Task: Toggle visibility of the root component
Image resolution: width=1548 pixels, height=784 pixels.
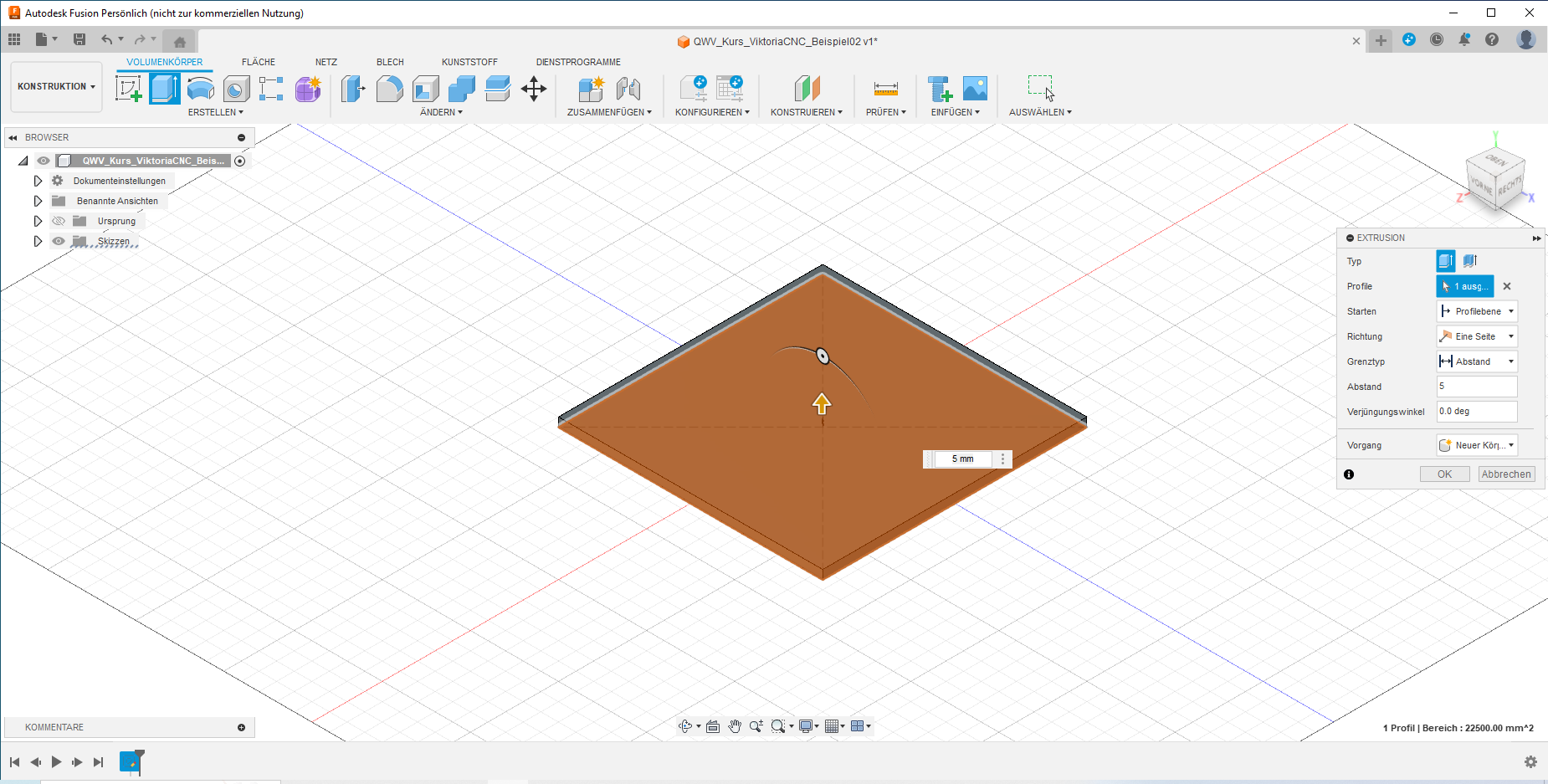Action: coord(44,161)
